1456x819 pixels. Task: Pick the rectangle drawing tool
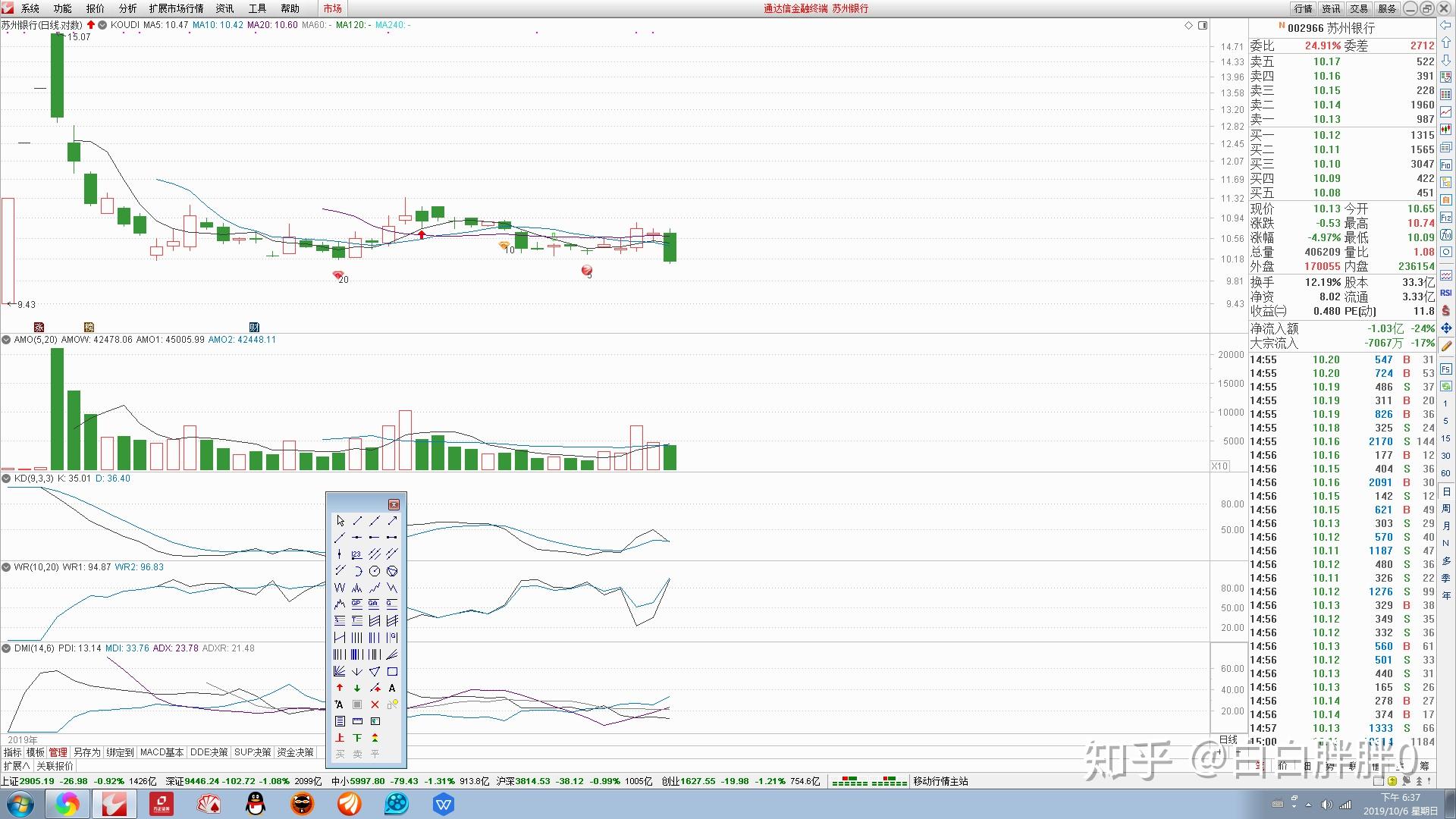pos(392,671)
